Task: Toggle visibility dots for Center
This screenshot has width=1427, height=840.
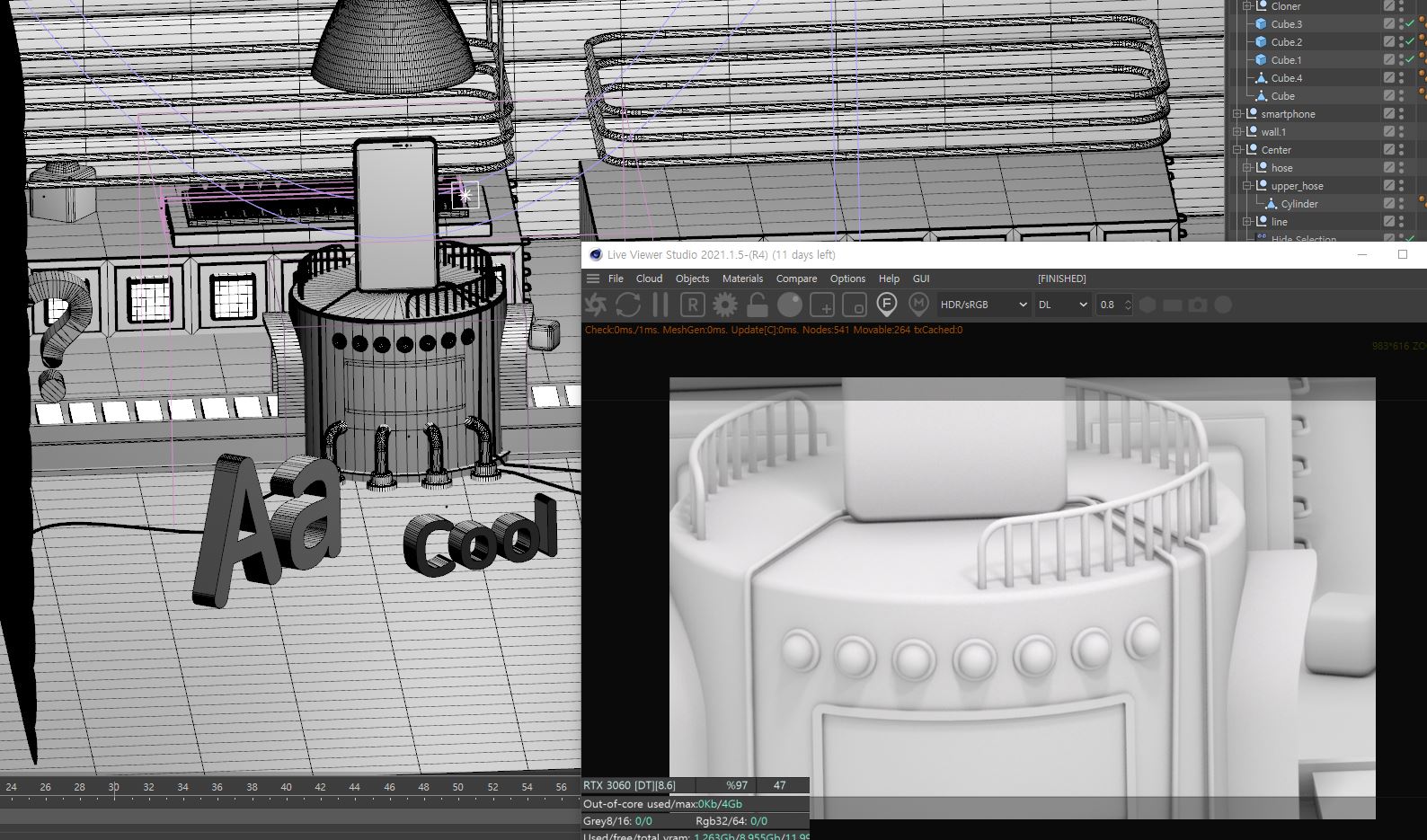Action: pyautogui.click(x=1401, y=150)
